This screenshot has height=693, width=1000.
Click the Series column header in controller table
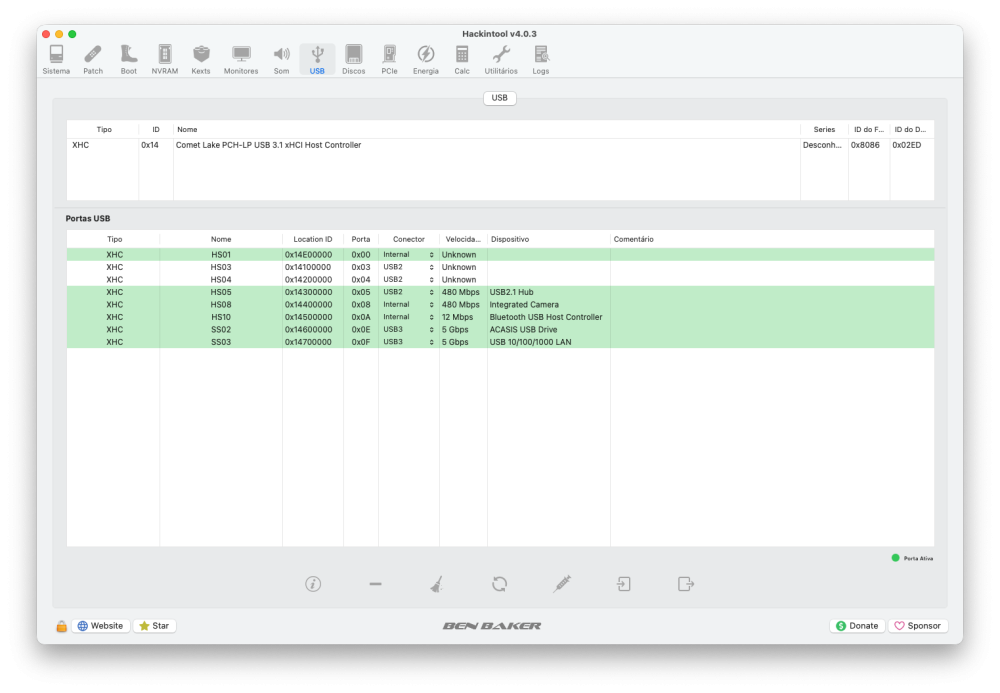[824, 129]
